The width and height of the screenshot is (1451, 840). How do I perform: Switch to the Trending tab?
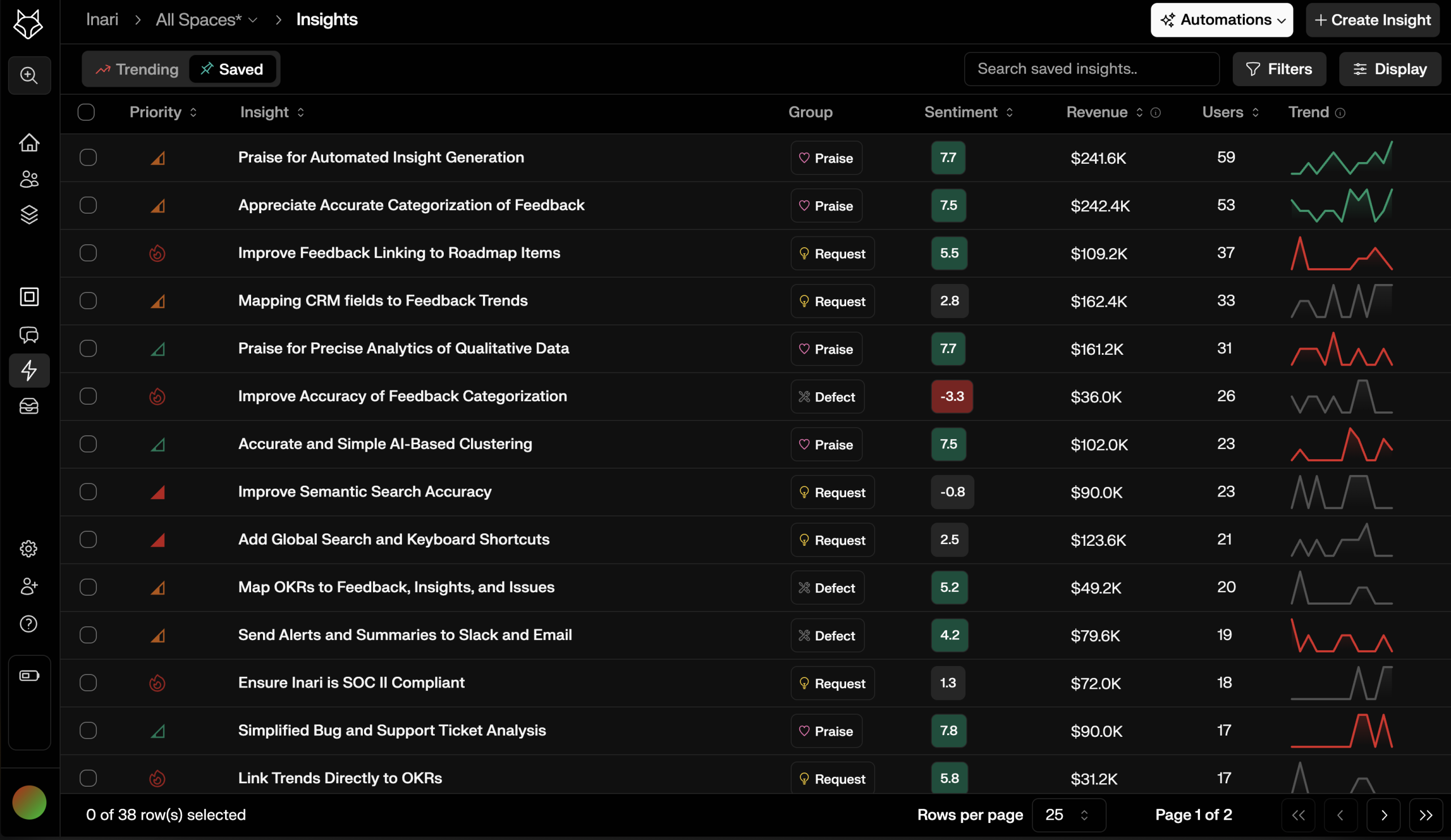point(137,69)
